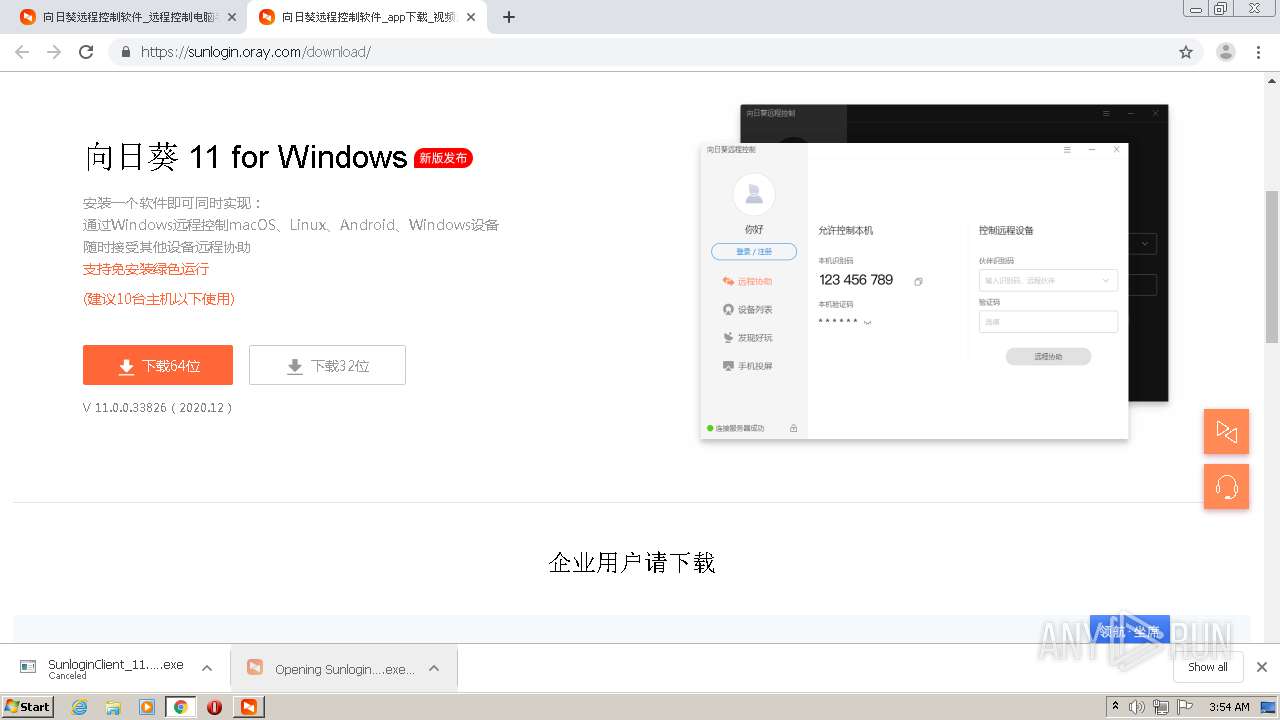Open a new browser tab
This screenshot has width=1280, height=720.
[x=509, y=17]
